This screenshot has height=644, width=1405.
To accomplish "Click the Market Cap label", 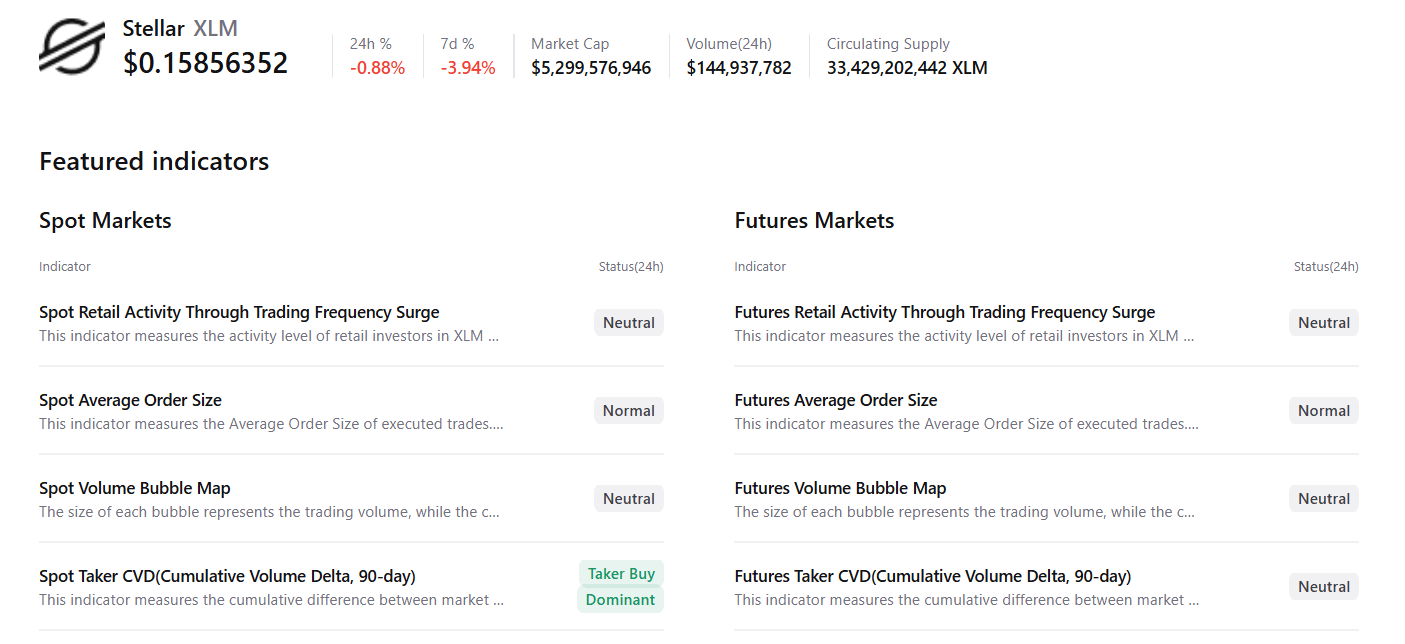I will tap(570, 44).
